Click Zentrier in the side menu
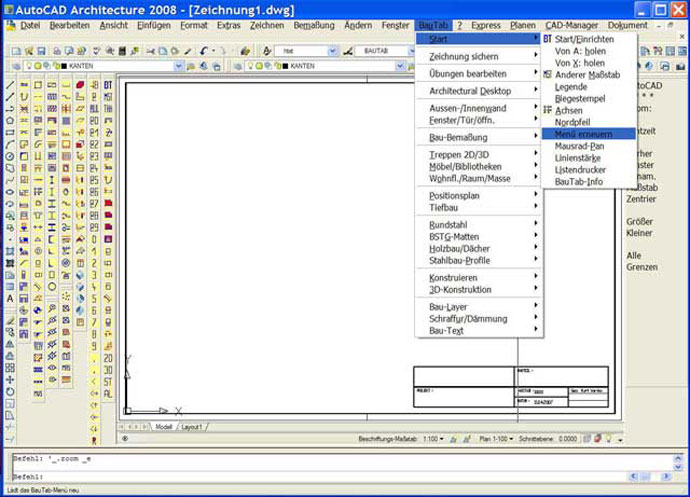690x497 pixels. click(x=641, y=199)
